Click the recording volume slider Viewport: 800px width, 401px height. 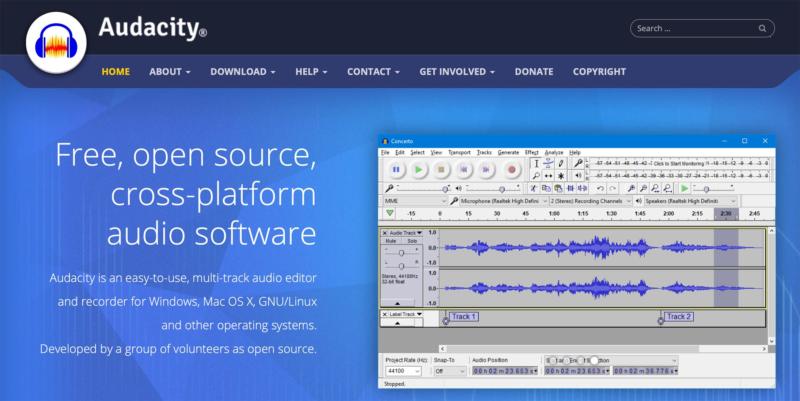(424, 189)
